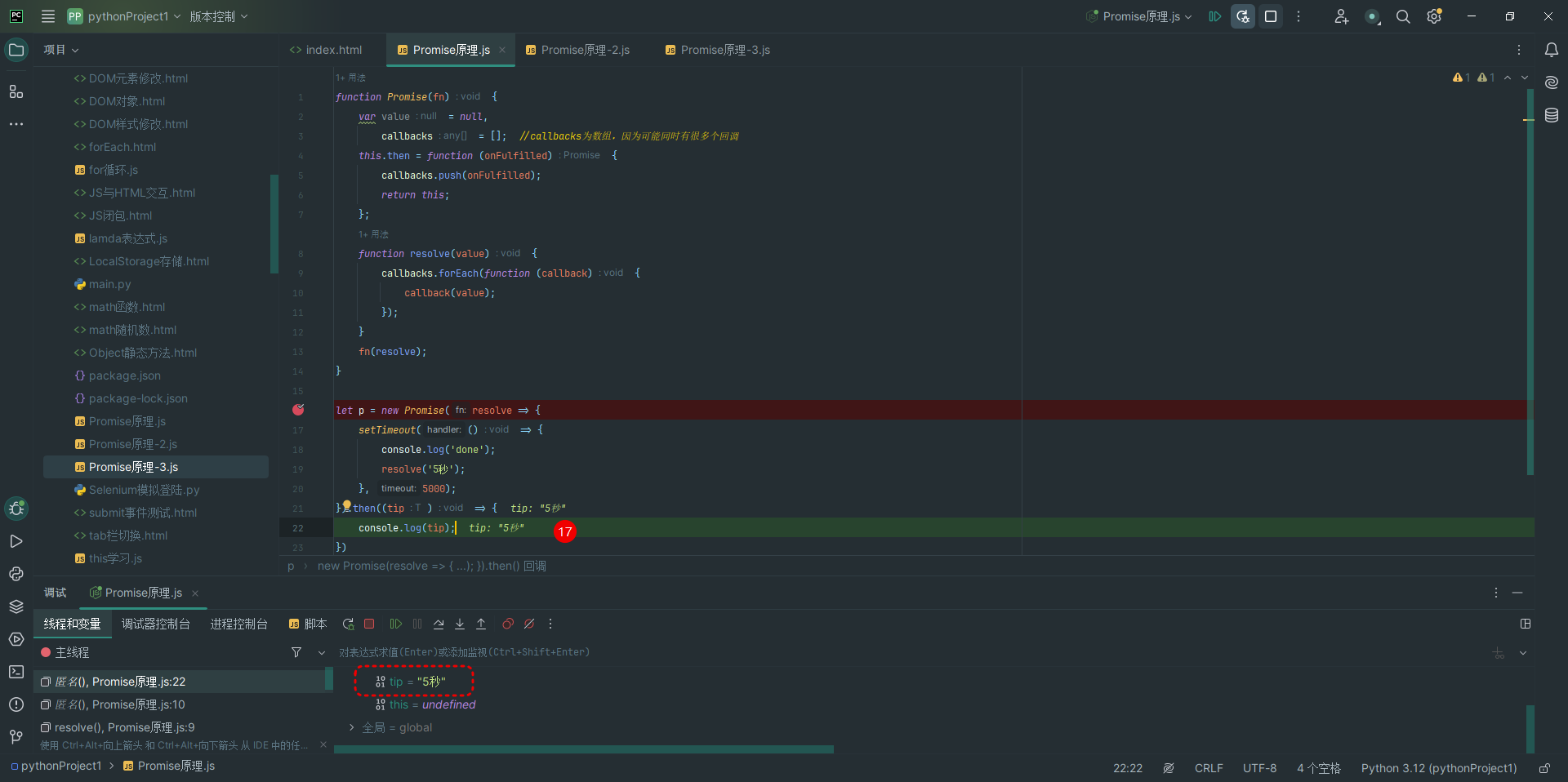The width and height of the screenshot is (1568, 782).
Task: Rerun the debug session in debug toolbar
Action: (348, 624)
